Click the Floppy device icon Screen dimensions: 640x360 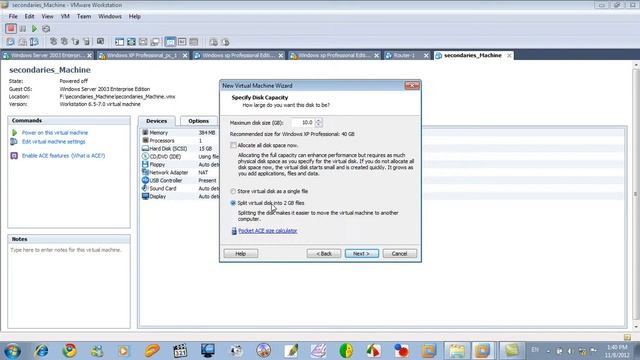[145, 164]
